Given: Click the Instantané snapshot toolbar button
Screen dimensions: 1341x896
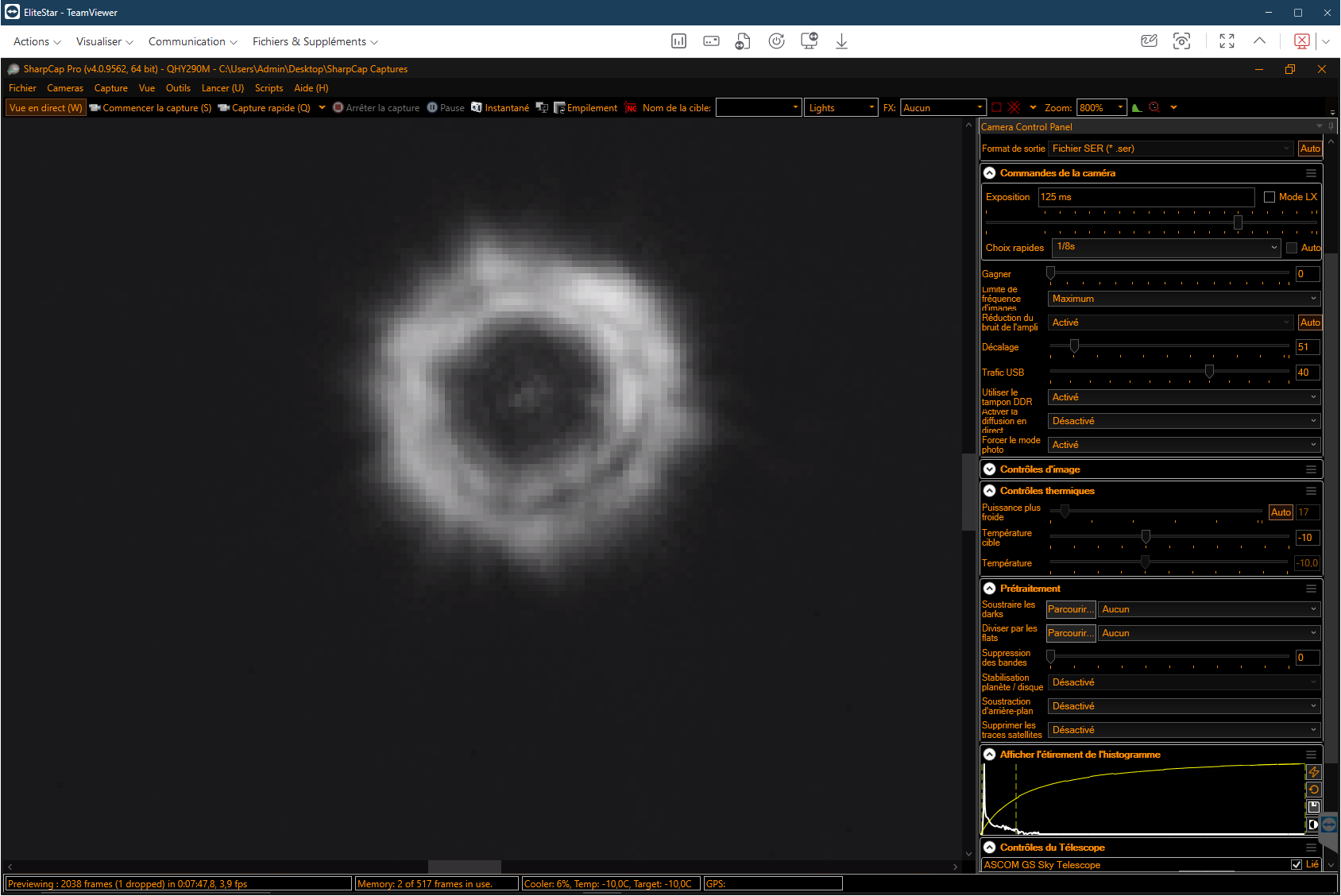Looking at the screenshot, I should [x=500, y=108].
